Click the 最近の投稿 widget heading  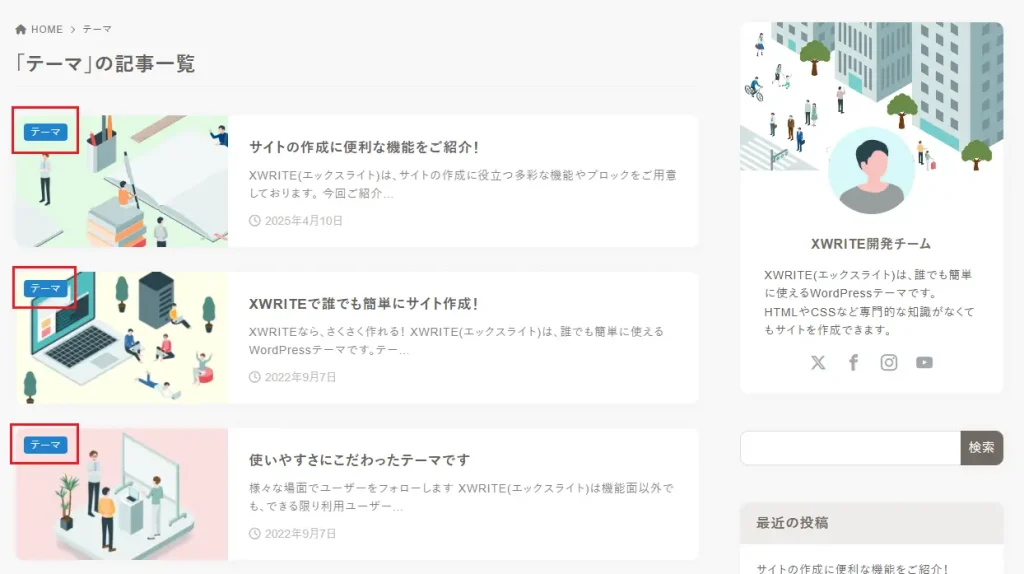click(x=792, y=522)
